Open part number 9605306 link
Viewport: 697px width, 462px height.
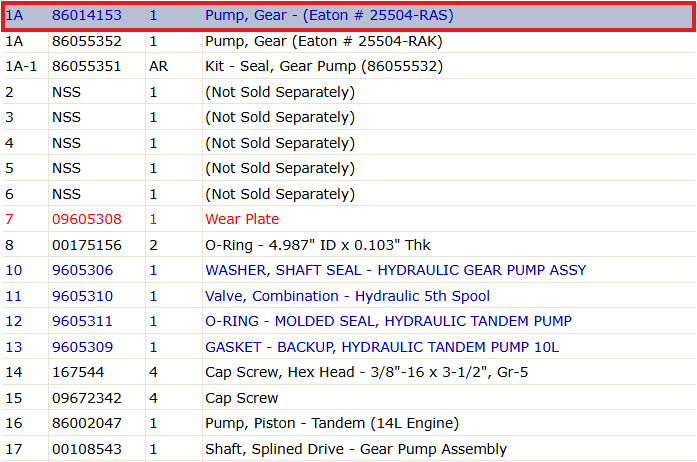tap(83, 270)
